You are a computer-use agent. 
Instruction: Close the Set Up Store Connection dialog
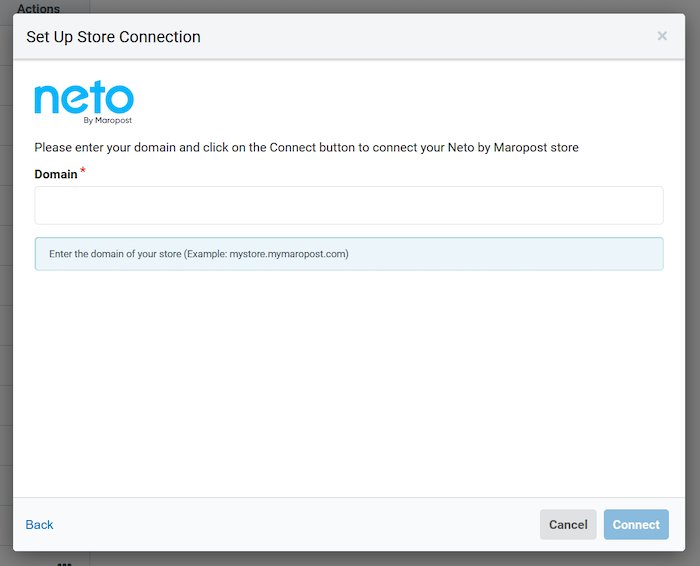point(662,36)
